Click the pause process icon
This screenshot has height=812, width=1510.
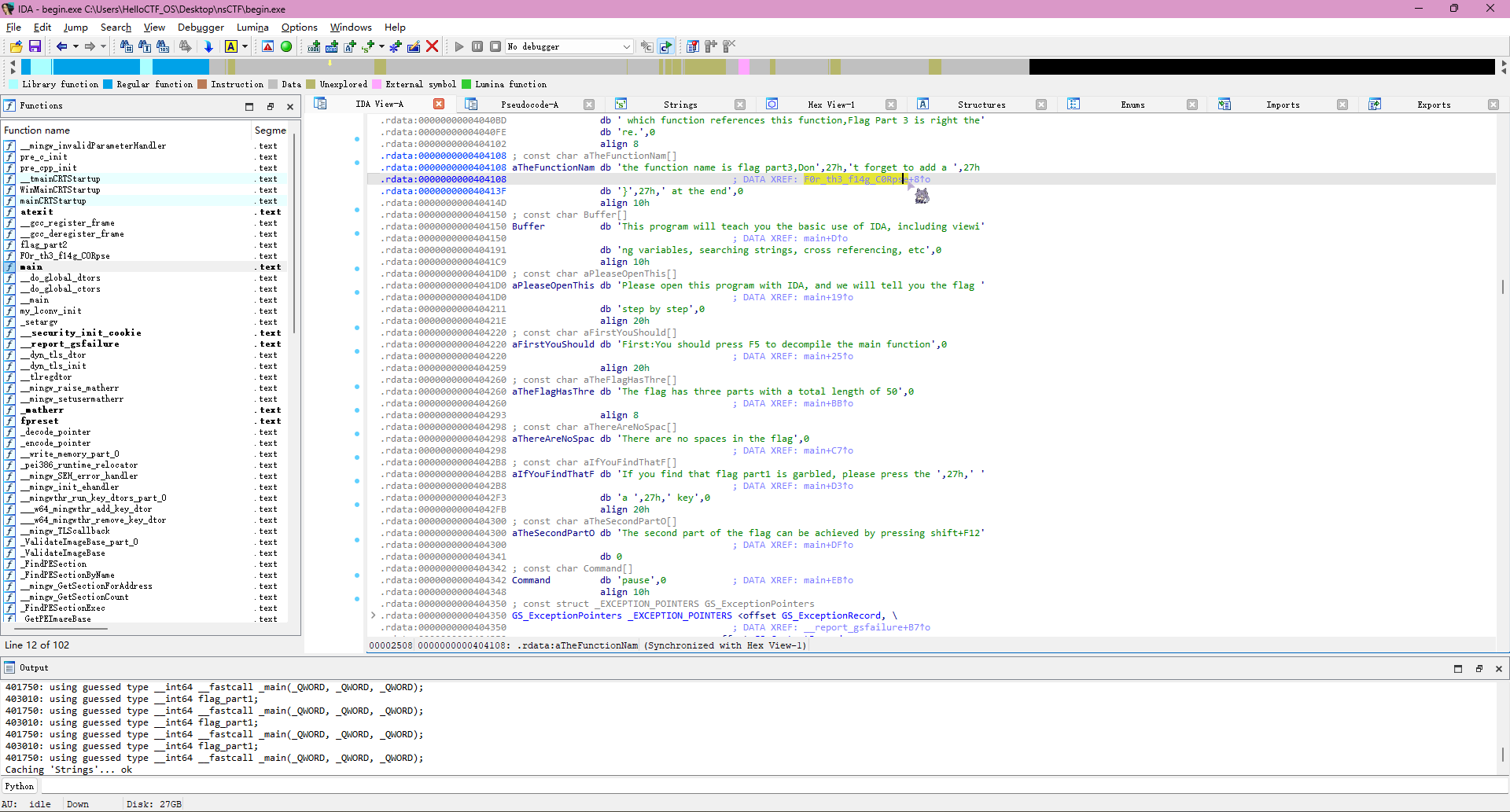point(477,46)
